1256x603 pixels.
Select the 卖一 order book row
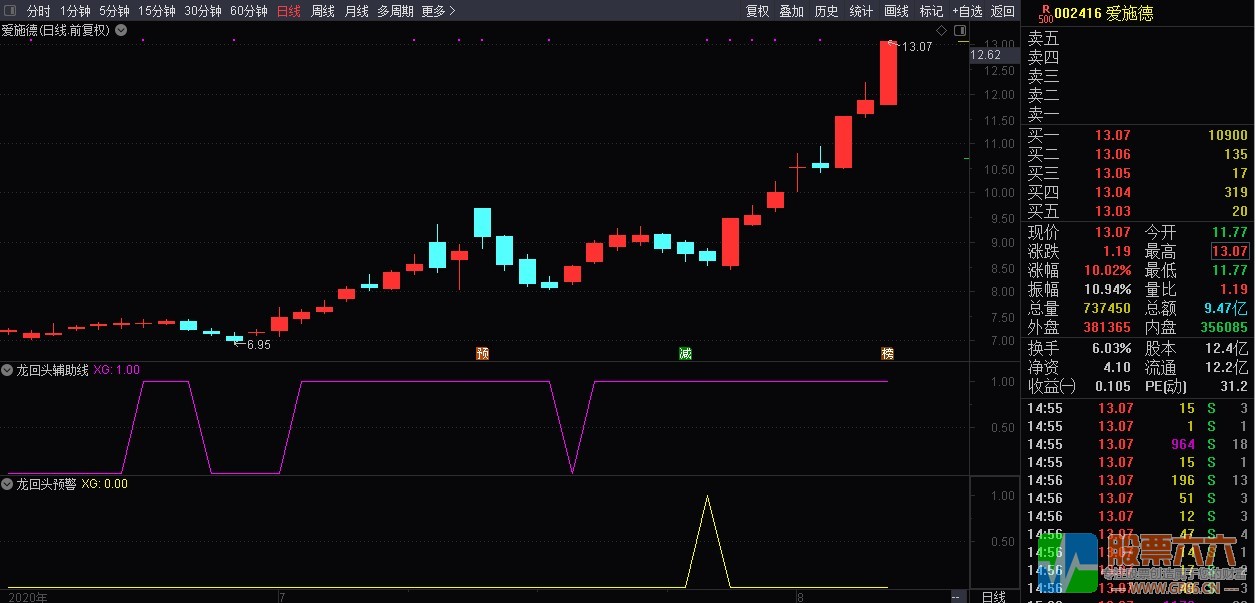click(x=1138, y=114)
